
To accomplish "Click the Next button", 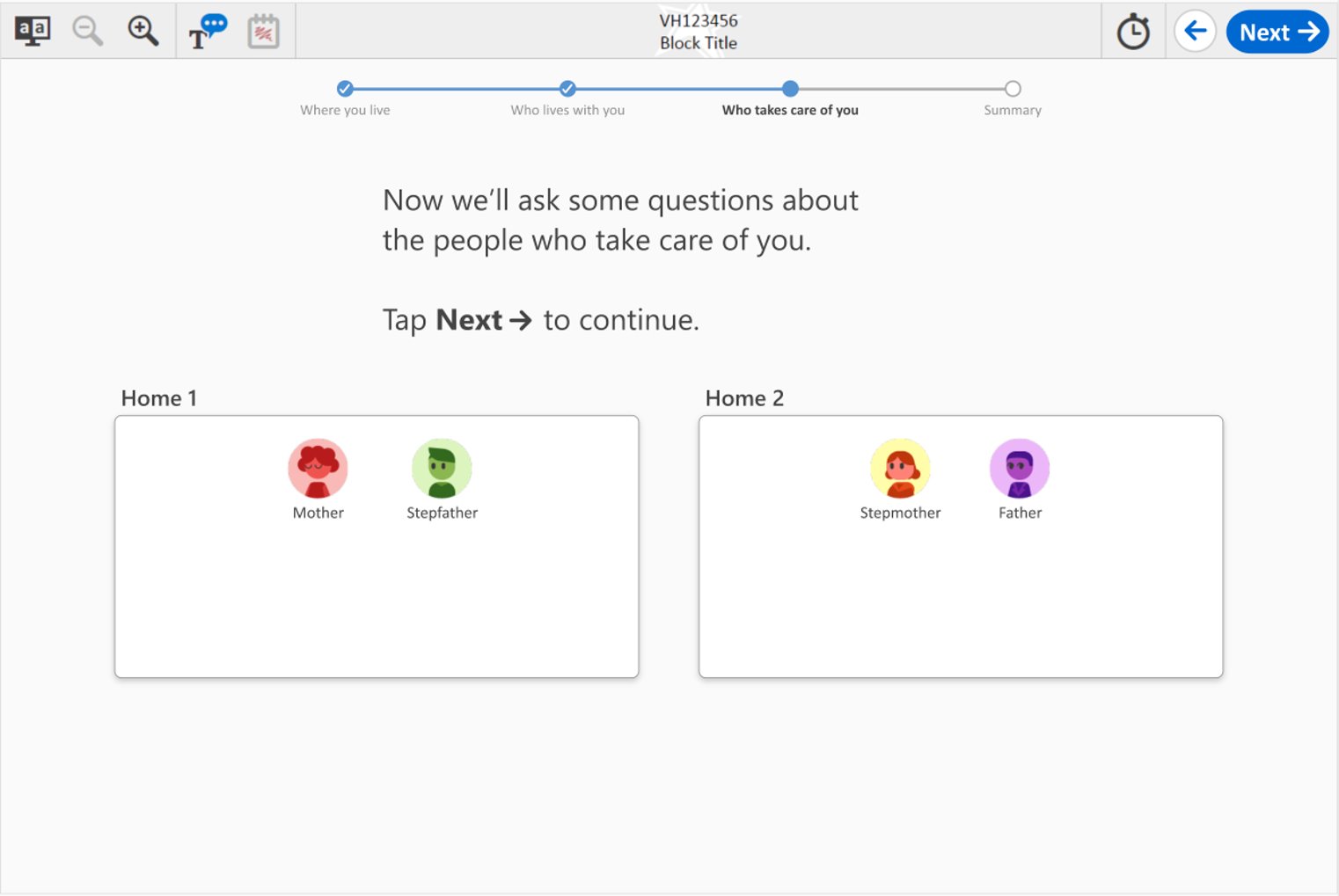I will click(1277, 33).
